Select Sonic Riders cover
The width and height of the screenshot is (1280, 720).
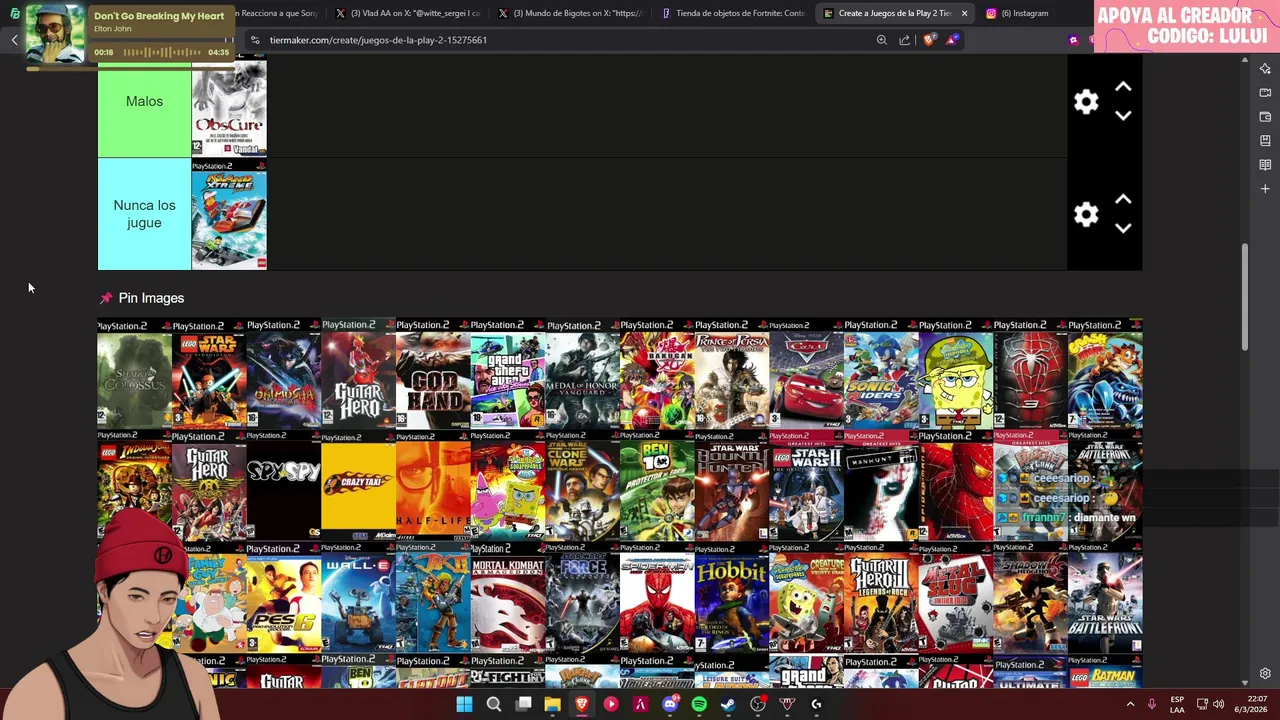(x=881, y=375)
